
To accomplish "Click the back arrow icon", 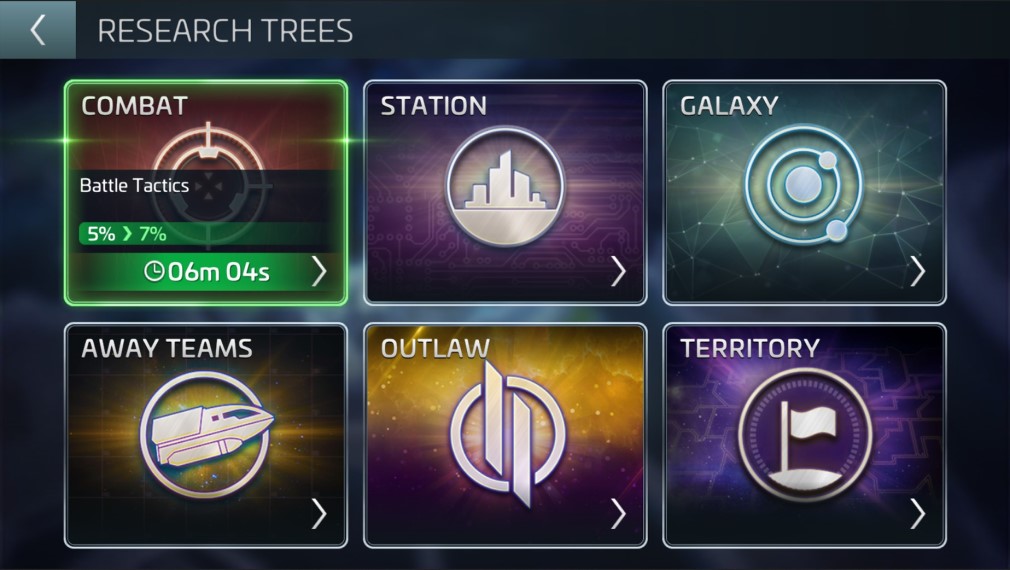I will pyautogui.click(x=37, y=30).
